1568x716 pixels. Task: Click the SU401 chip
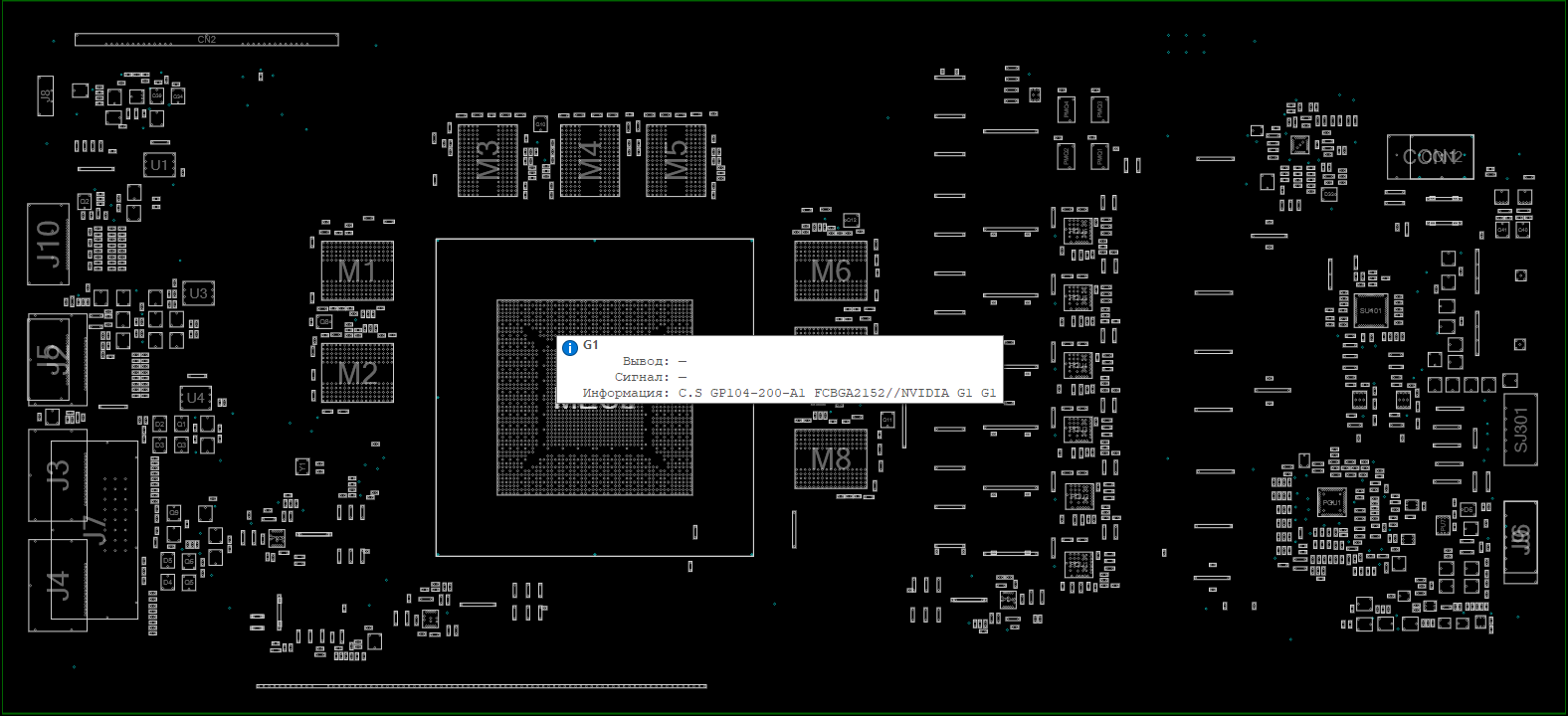point(1370,310)
